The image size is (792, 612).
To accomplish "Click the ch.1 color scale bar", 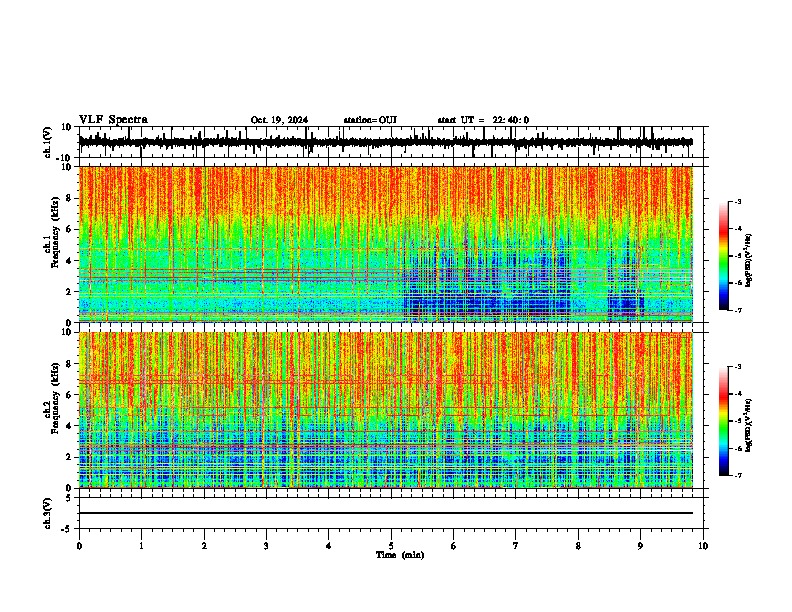I will [x=724, y=256].
